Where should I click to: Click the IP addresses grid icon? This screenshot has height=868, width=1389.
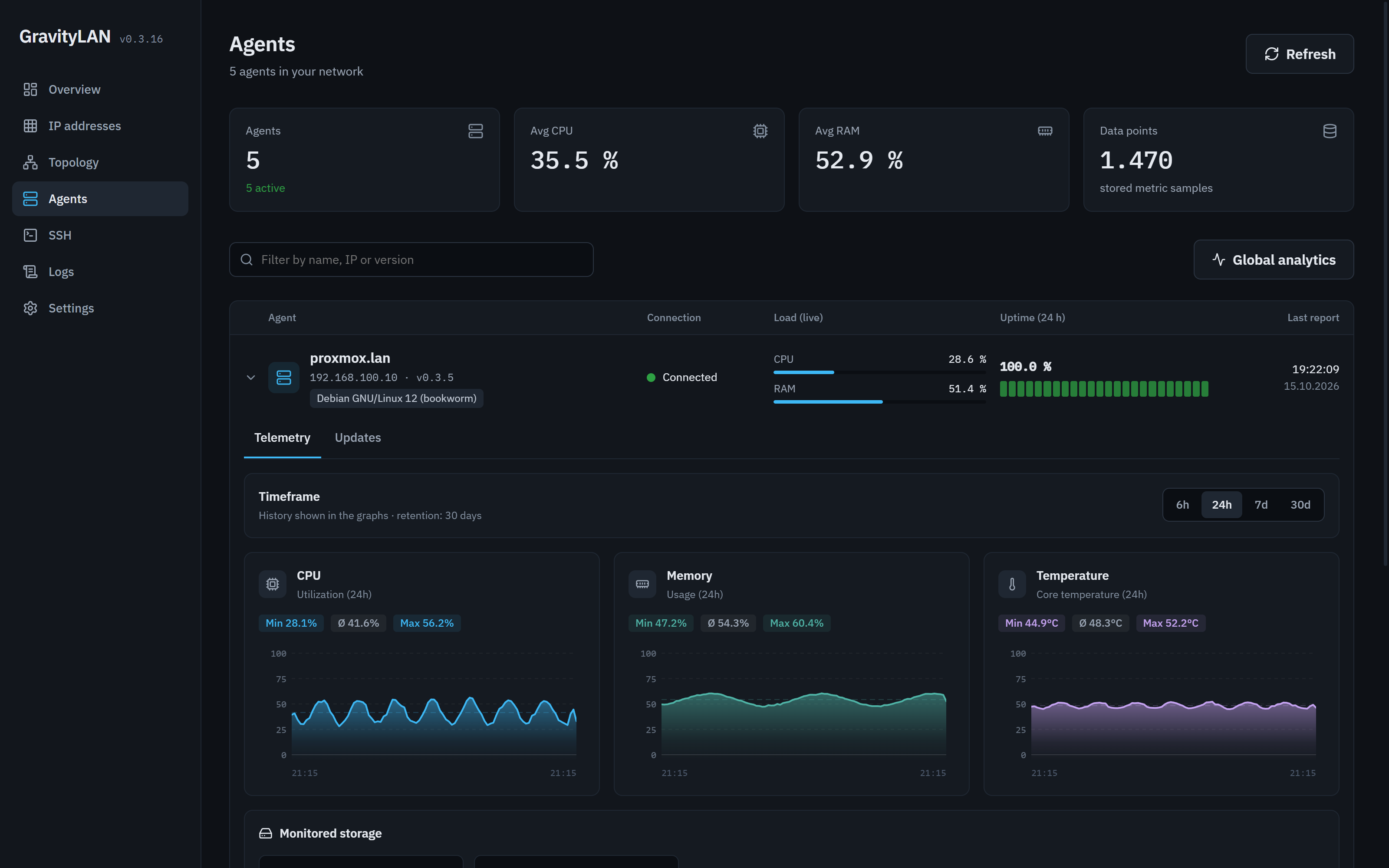coord(30,126)
